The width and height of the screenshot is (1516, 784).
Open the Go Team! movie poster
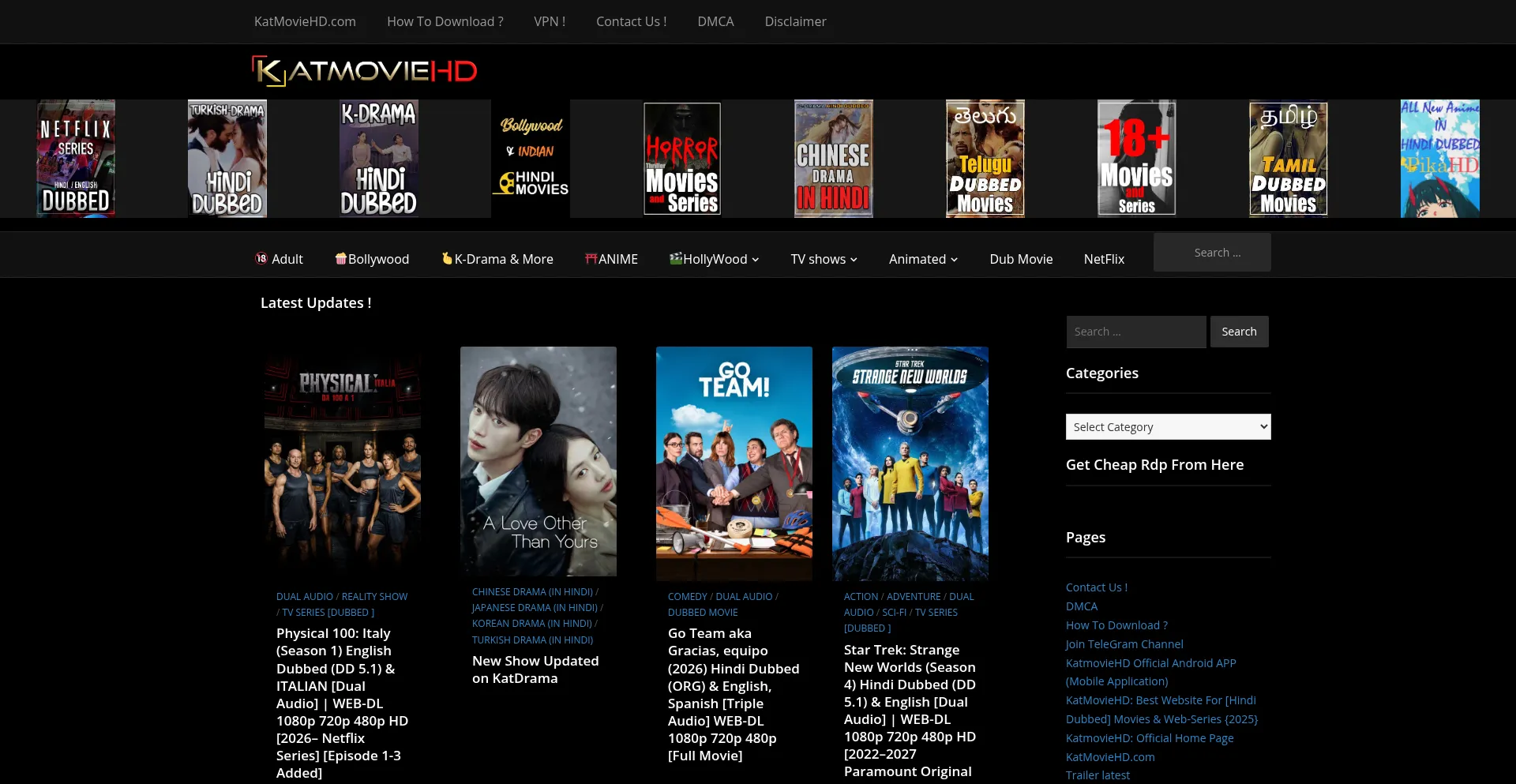(x=734, y=464)
